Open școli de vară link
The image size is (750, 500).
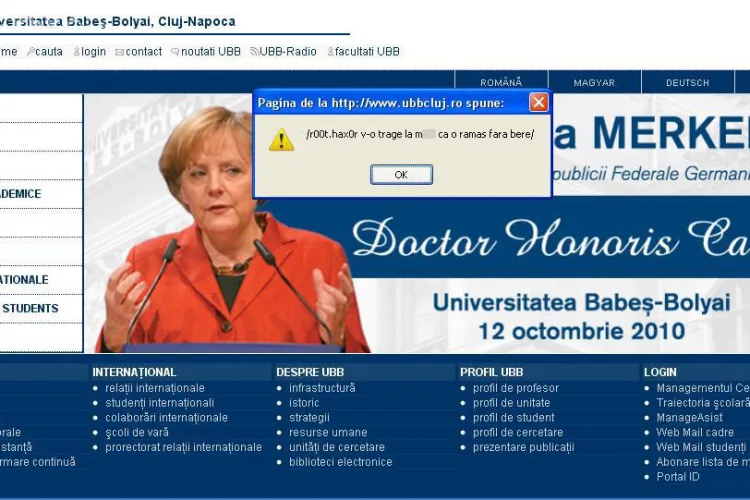(137, 433)
